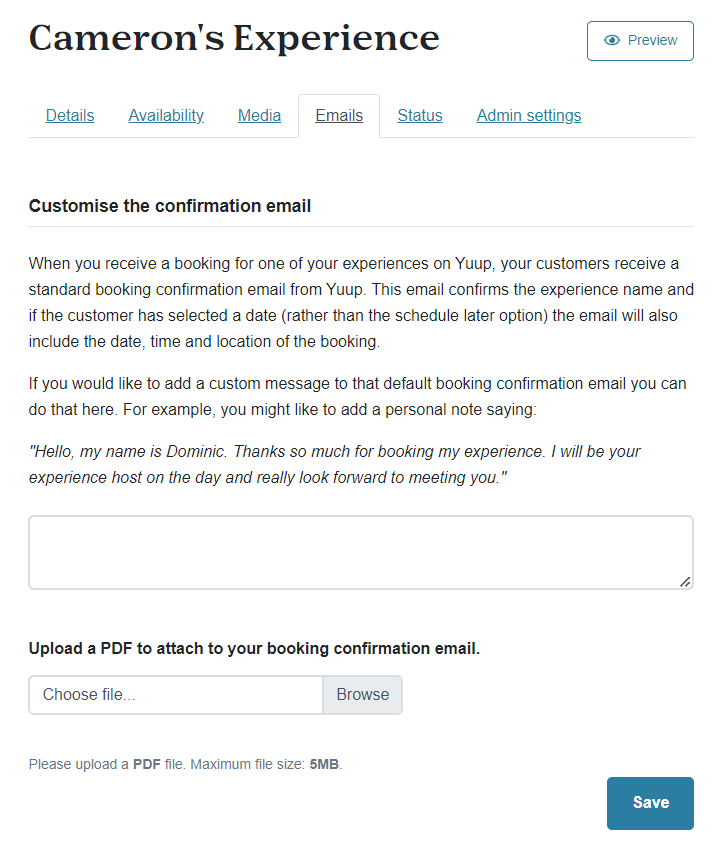This screenshot has width=722, height=850.
Task: Switch to the Status tab
Action: (420, 115)
